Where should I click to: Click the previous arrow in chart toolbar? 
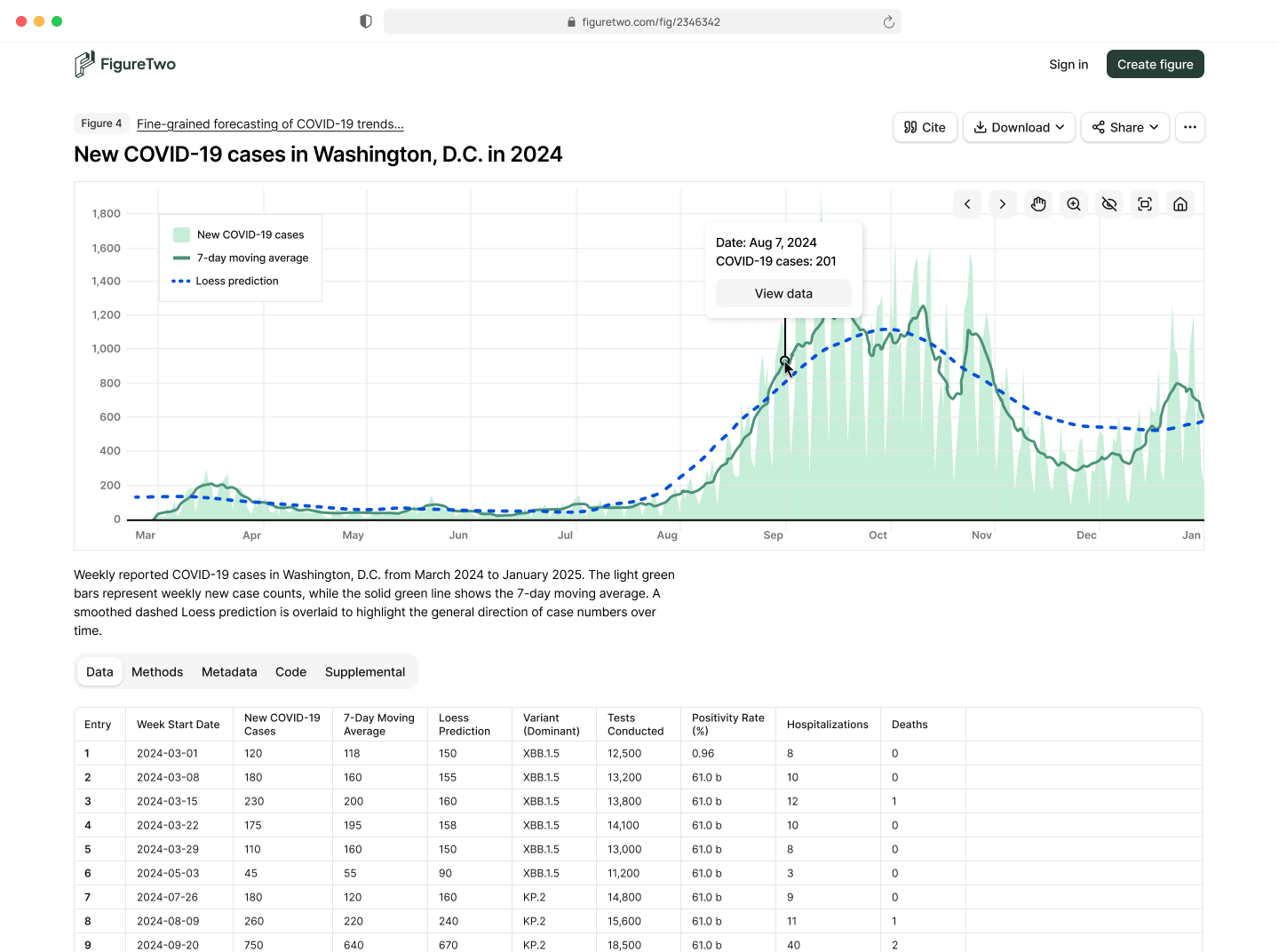point(967,204)
